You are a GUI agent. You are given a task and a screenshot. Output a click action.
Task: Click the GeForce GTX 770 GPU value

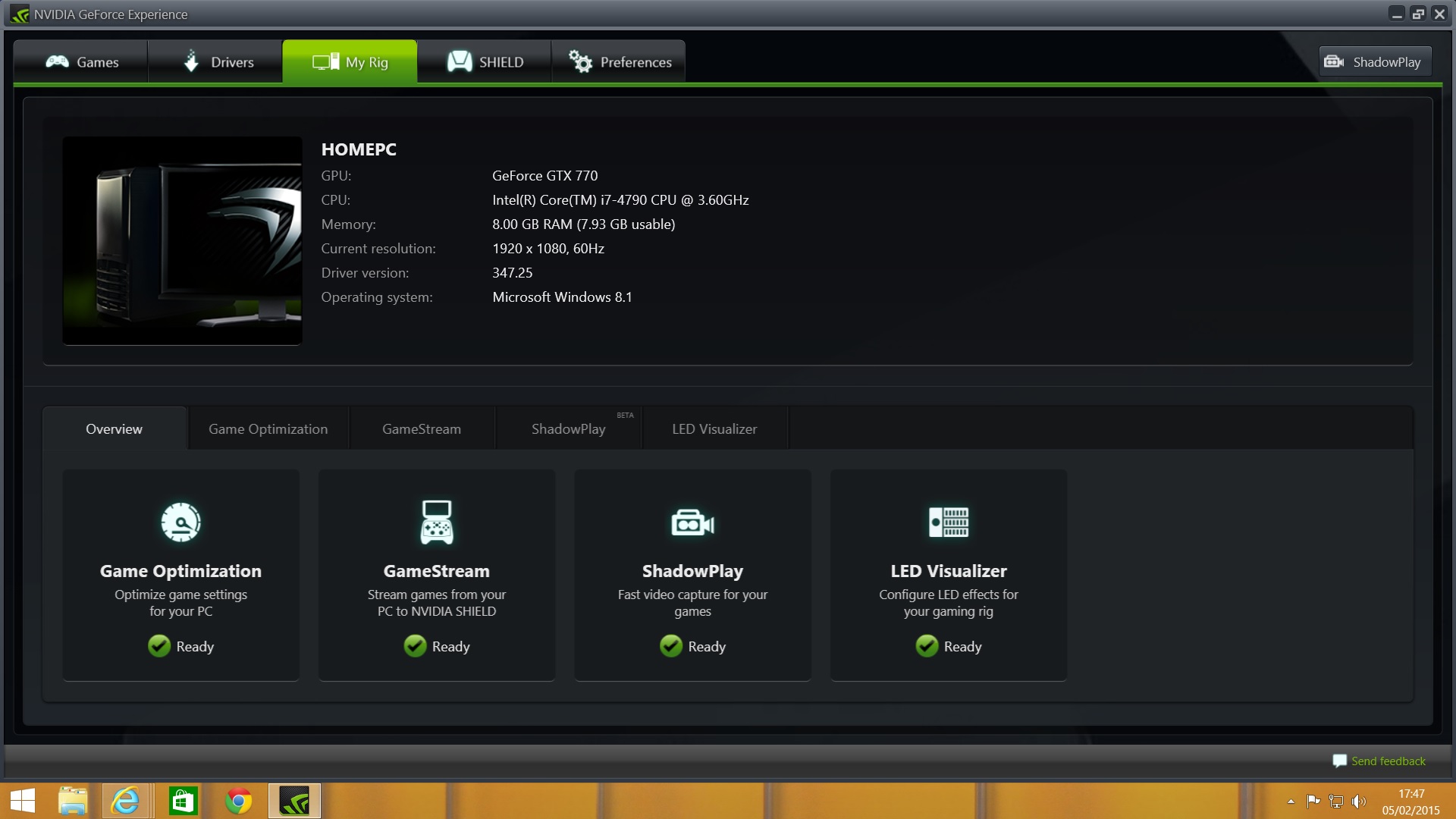click(544, 175)
